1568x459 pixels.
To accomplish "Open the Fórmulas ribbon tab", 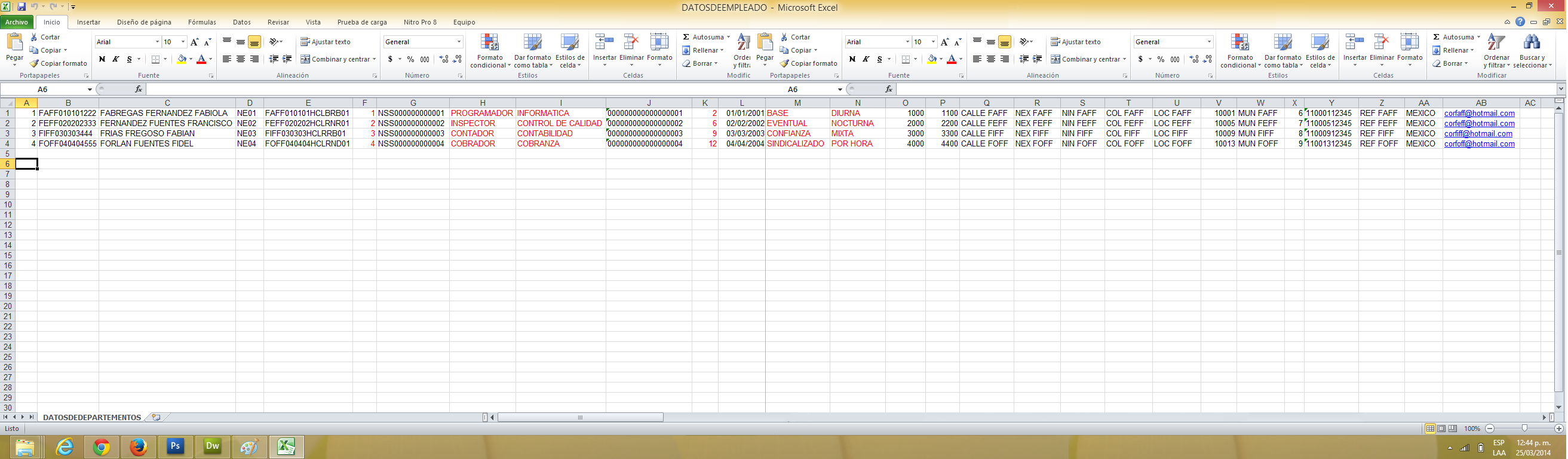I will (201, 22).
